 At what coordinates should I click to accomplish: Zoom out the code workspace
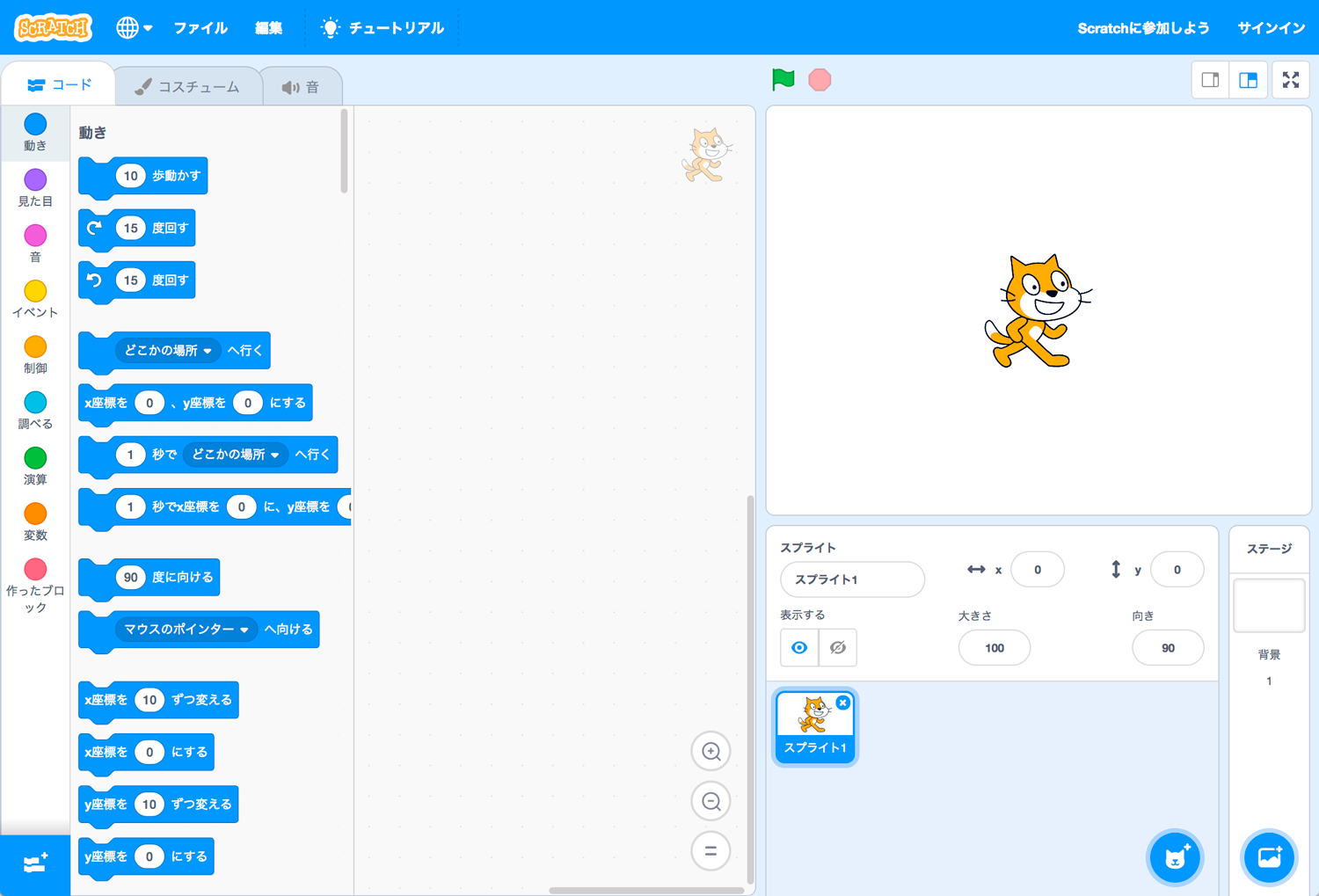(711, 801)
